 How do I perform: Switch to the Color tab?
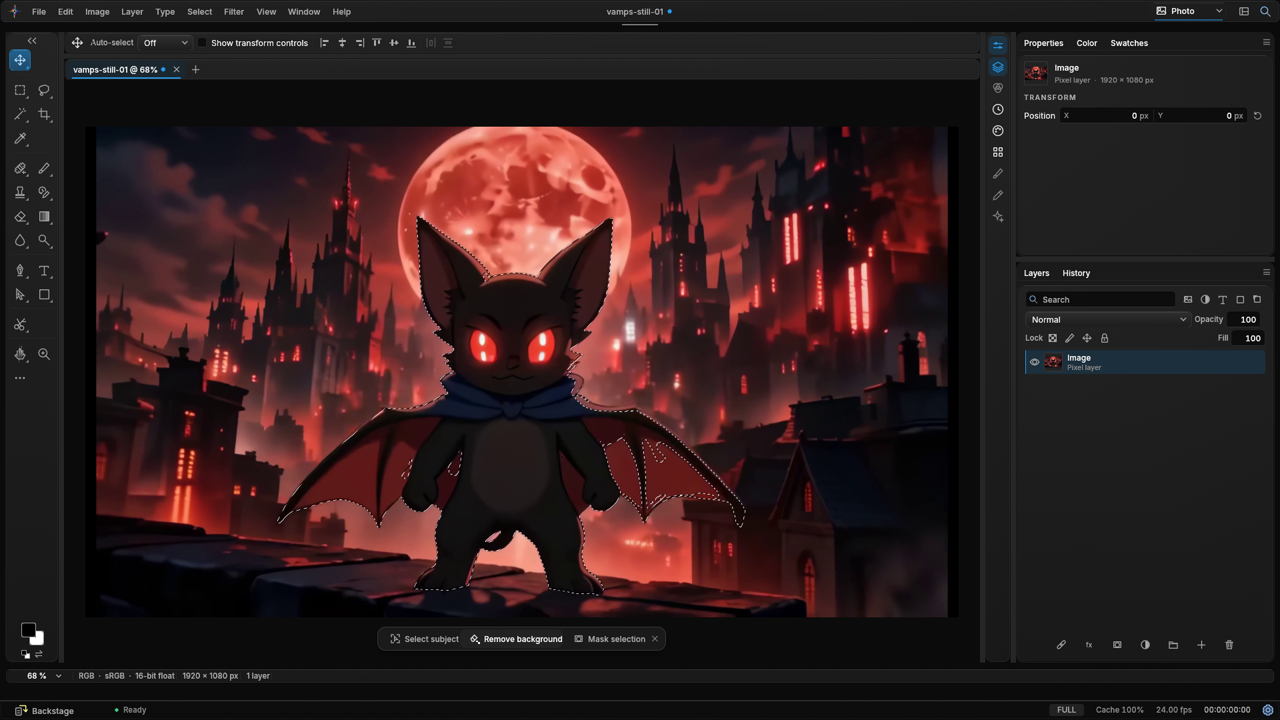click(1087, 43)
